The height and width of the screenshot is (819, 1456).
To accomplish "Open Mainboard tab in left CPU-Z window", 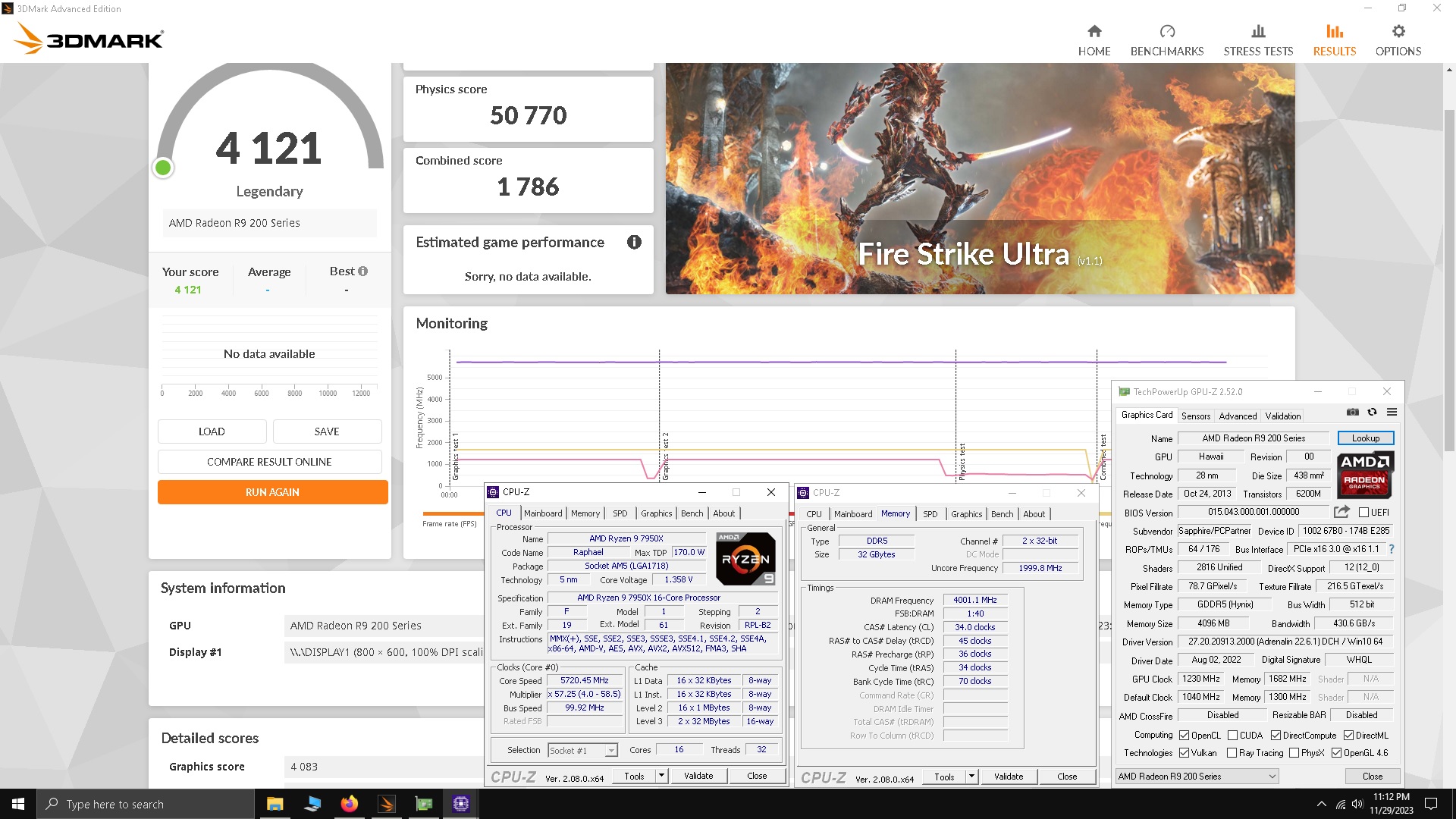I will point(543,513).
